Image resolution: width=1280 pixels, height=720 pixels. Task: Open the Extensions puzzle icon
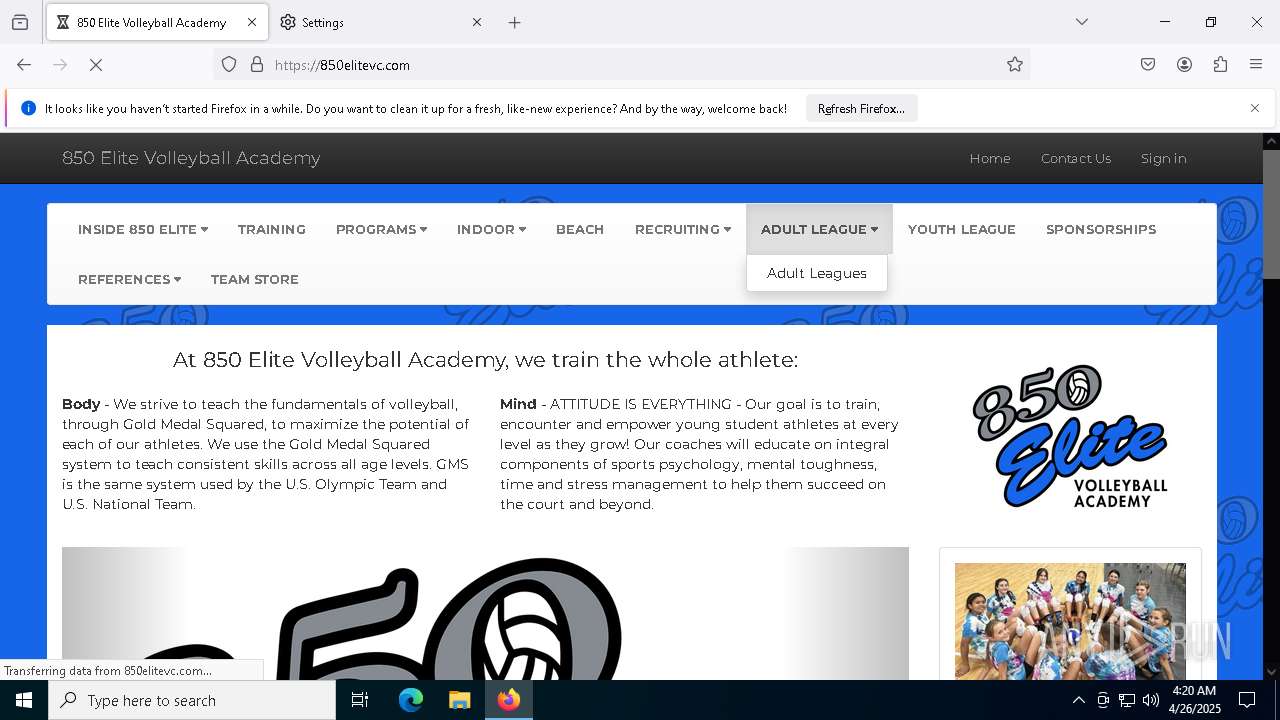pyautogui.click(x=1220, y=65)
